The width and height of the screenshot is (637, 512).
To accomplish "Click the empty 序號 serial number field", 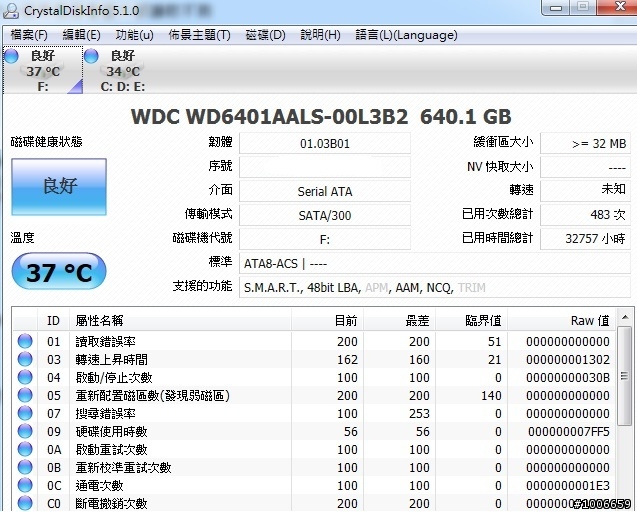I will pos(325,167).
